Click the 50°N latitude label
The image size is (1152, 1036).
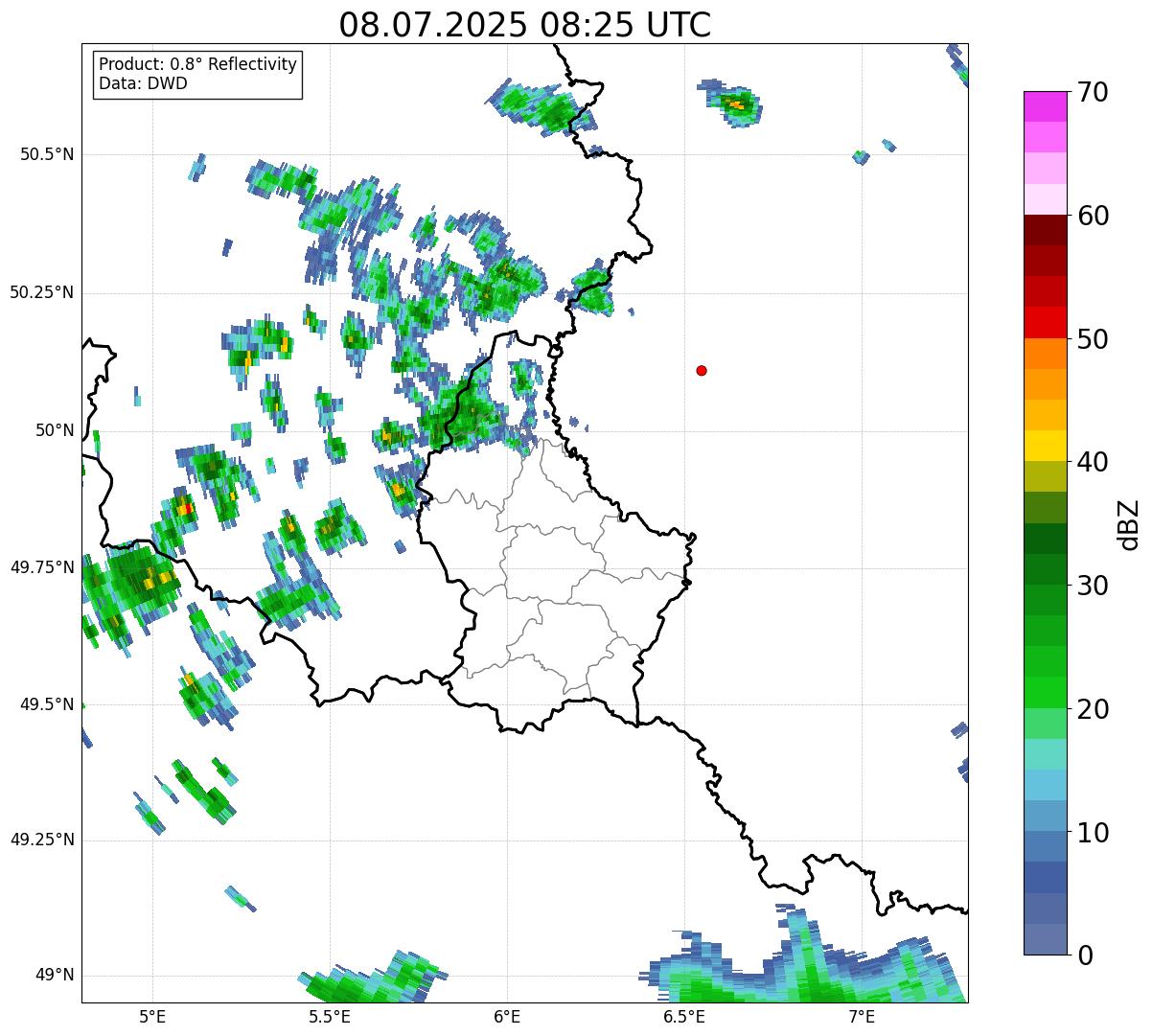coord(54,430)
